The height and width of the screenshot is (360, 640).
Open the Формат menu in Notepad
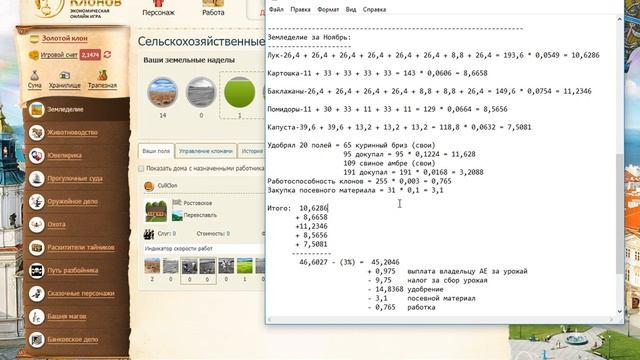tap(328, 9)
